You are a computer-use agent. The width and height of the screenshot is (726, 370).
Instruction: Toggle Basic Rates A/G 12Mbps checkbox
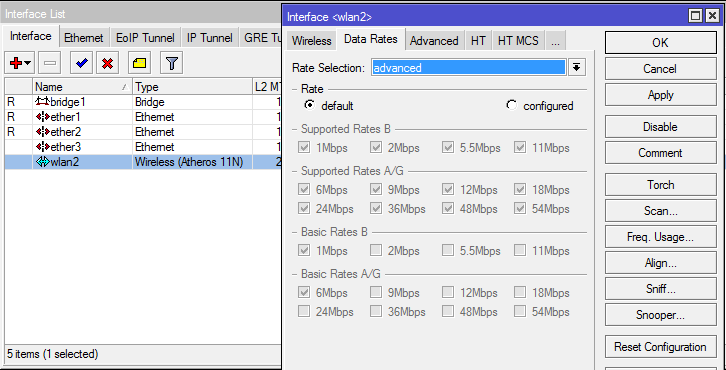447,292
